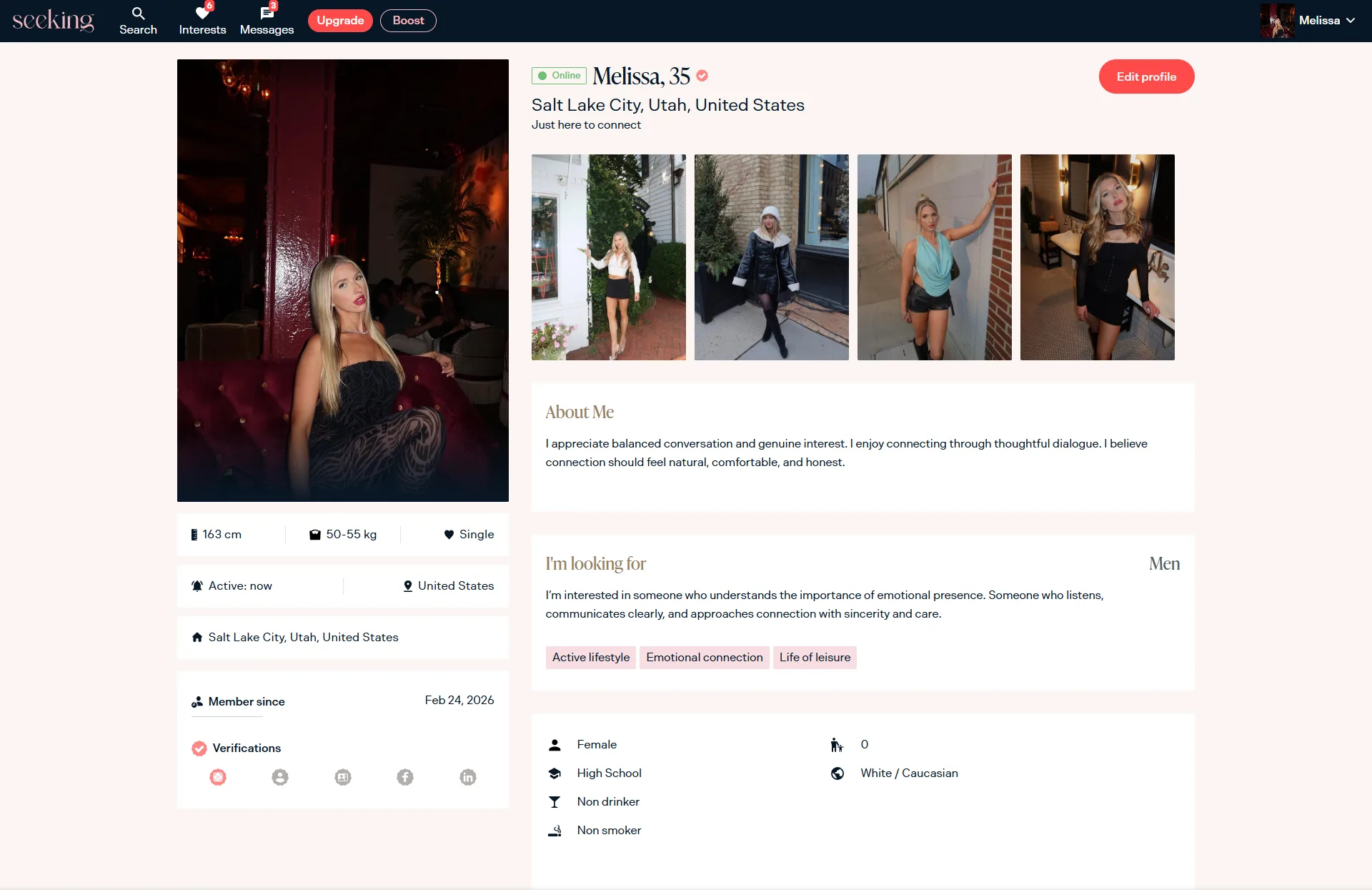The image size is (1372, 890).
Task: Open Messages chat icon
Action: [x=267, y=14]
